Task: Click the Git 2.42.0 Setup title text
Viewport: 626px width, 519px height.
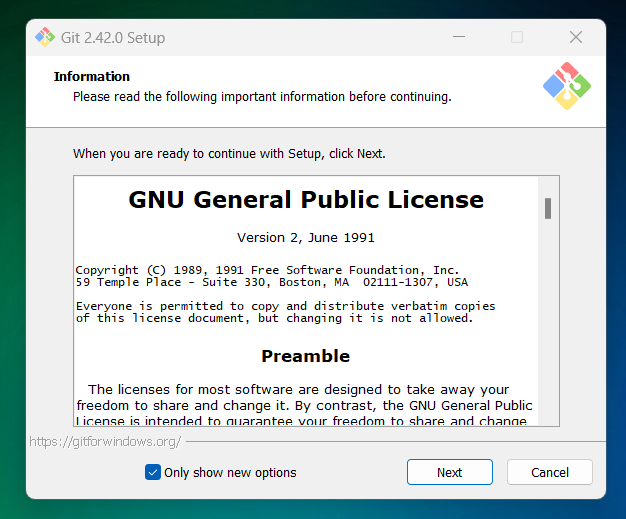Action: [113, 38]
